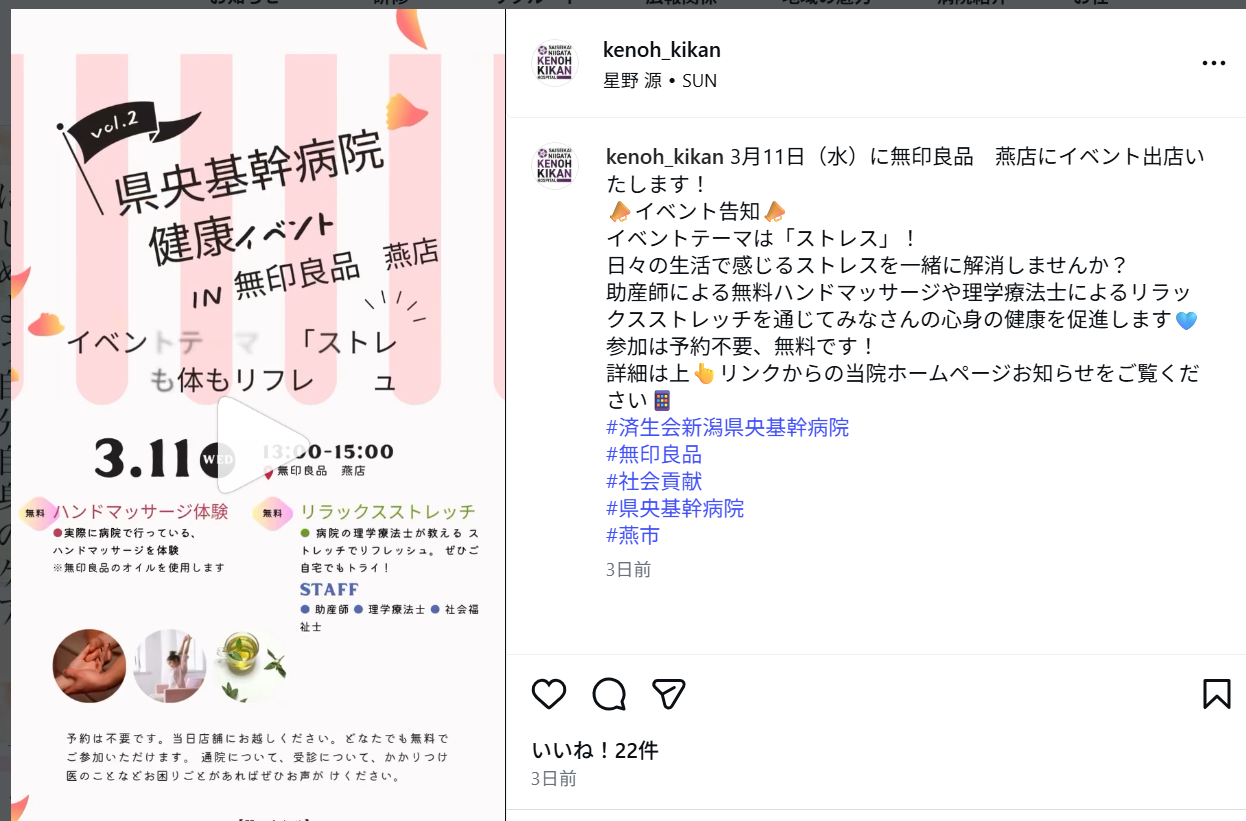Screen dimensions: 1246x821
Task: Open the three-dot more options menu
Action: (x=1213, y=63)
